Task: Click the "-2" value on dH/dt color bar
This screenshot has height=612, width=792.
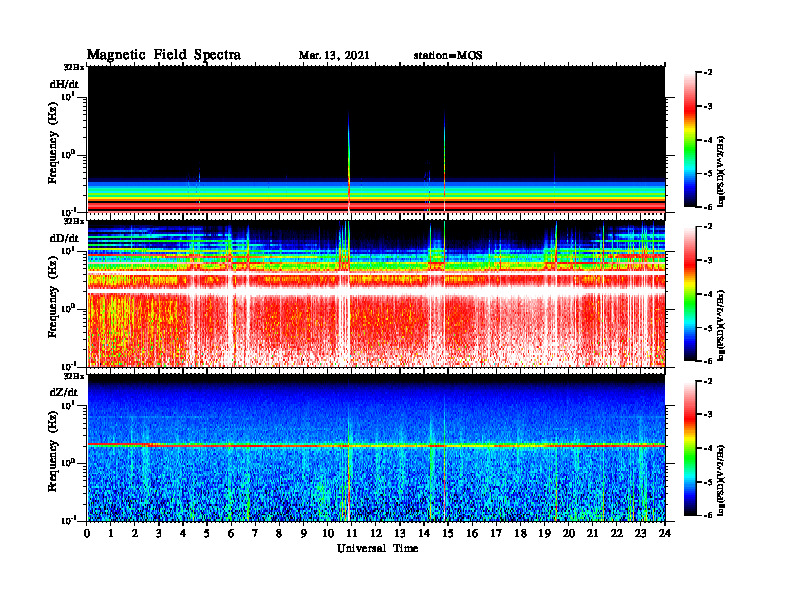Action: coord(708,73)
